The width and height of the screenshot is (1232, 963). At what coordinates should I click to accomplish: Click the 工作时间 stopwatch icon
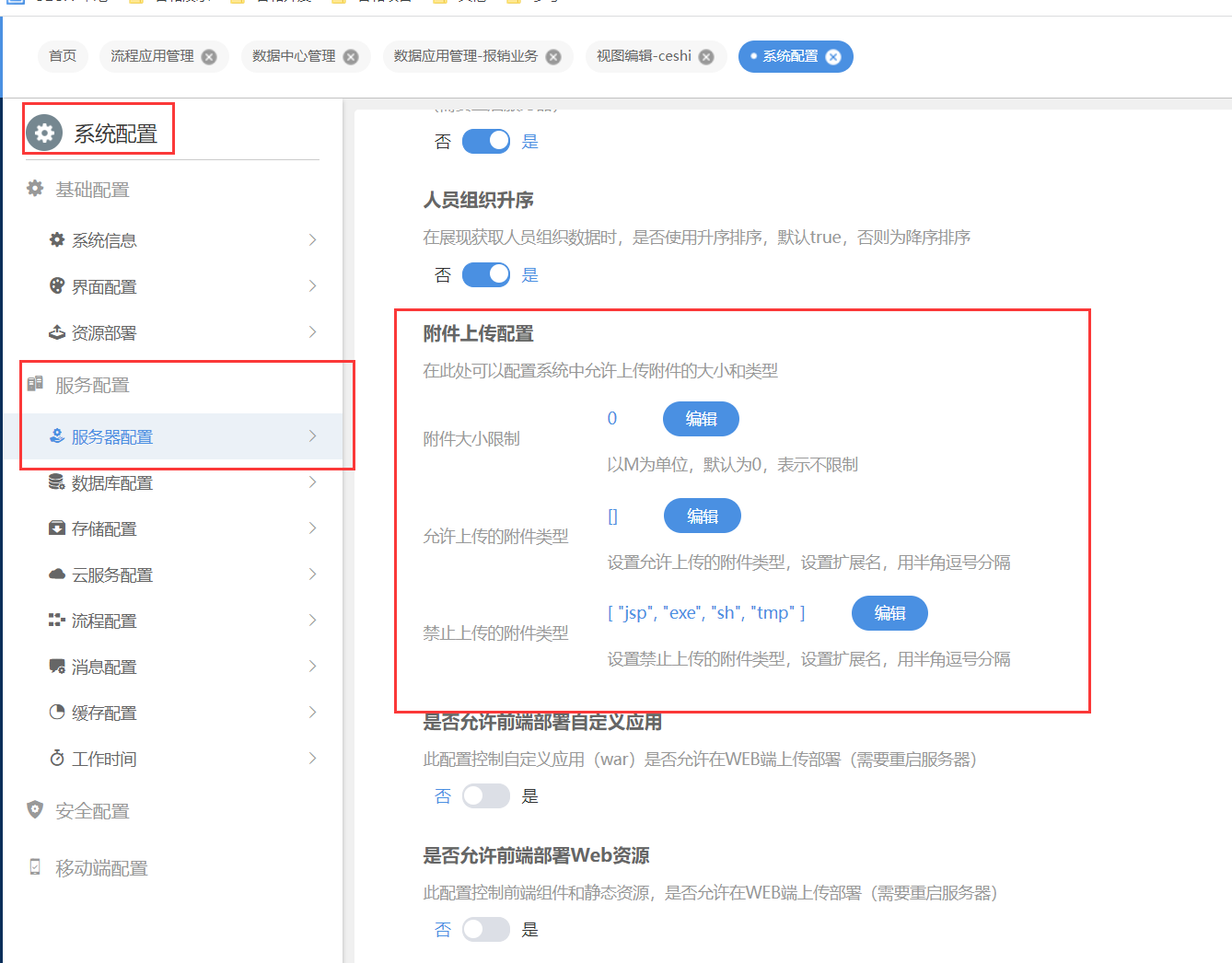tap(57, 758)
